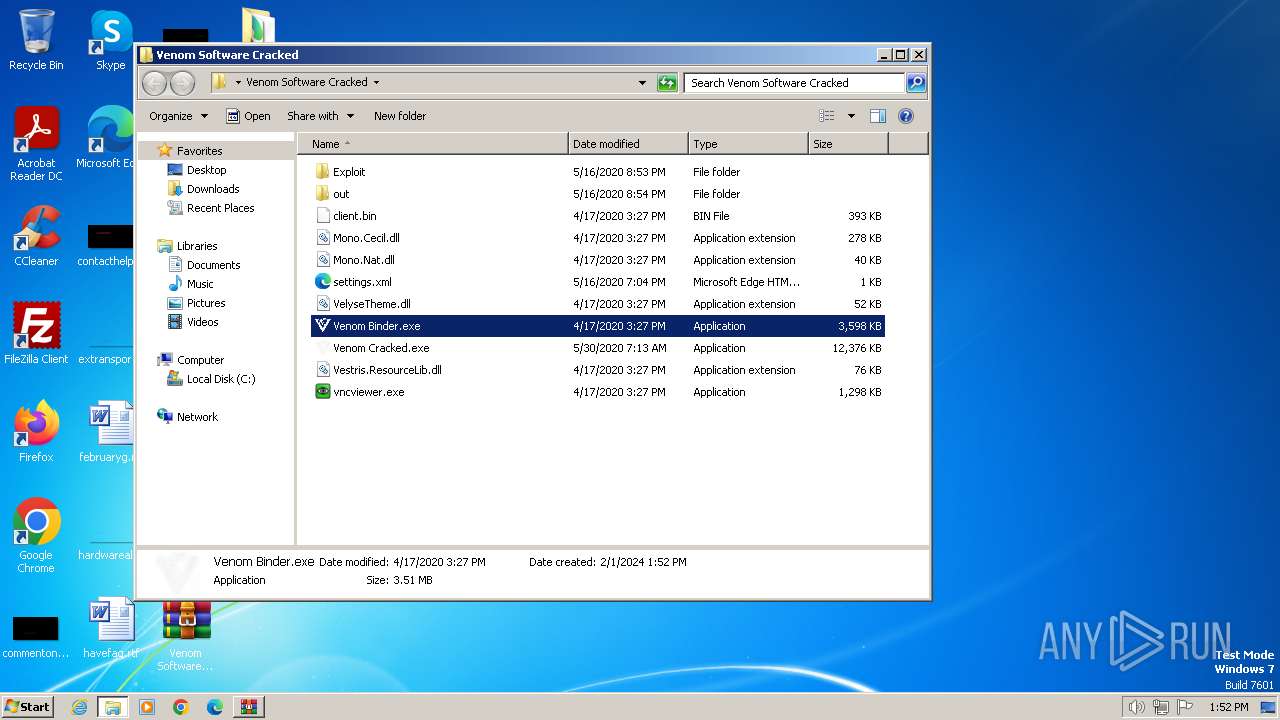Select the Vestris.ResourceLib.dll icon
1280x720 pixels.
click(322, 369)
